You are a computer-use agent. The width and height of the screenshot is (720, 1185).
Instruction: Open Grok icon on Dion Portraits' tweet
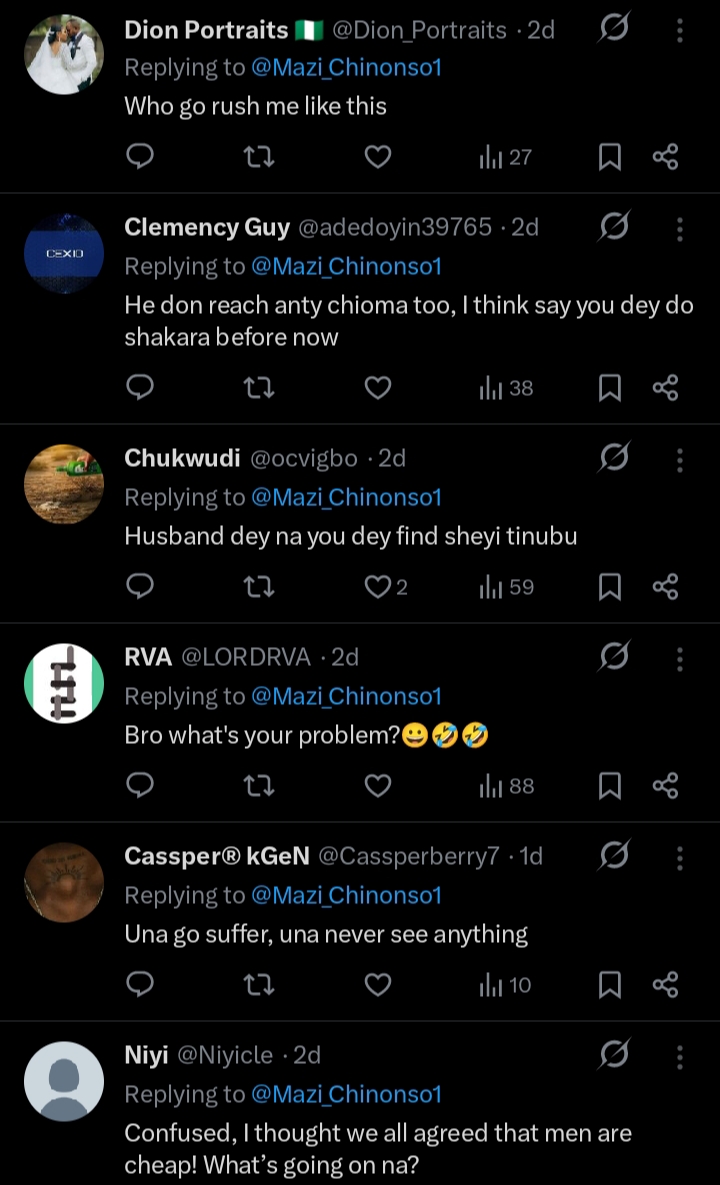point(613,30)
